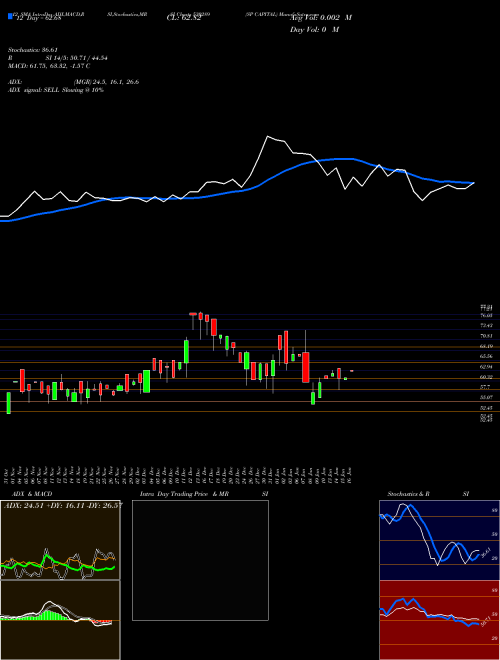This screenshot has height=660, width=500.
Task: Click the 'Avg Vol: 0.002 M' label
Action: pos(321,18)
